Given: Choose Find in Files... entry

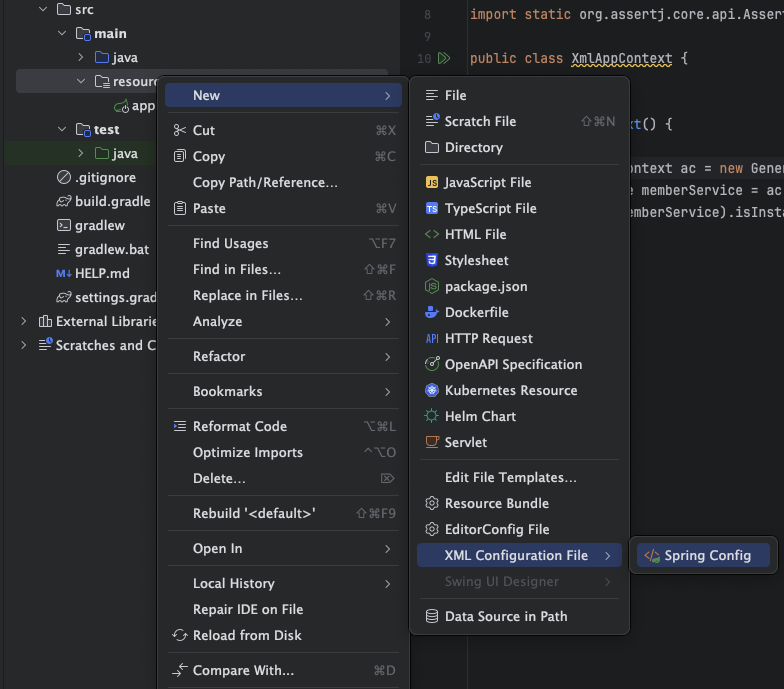Looking at the screenshot, I should (x=284, y=270).
